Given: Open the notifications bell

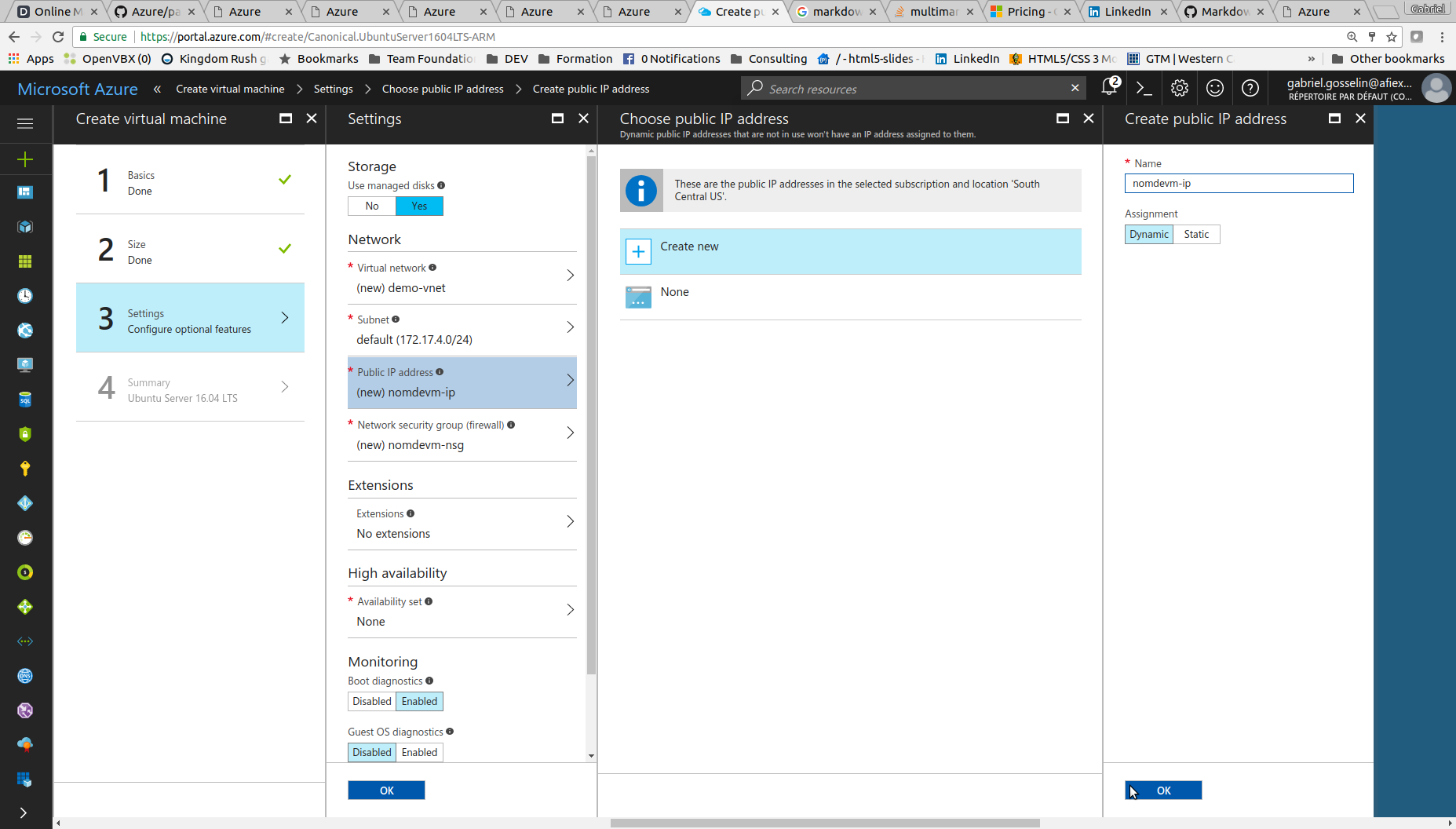Looking at the screenshot, I should [x=1109, y=88].
